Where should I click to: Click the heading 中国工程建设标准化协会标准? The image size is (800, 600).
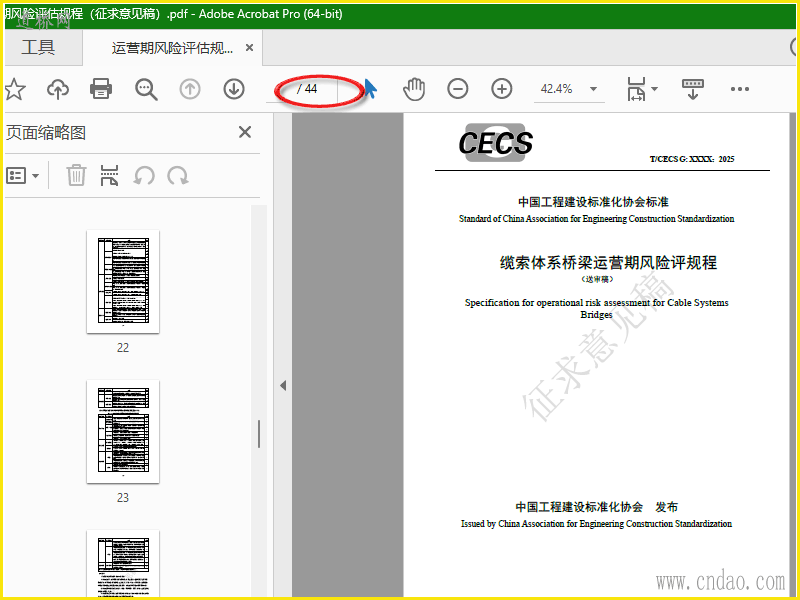[x=593, y=202]
